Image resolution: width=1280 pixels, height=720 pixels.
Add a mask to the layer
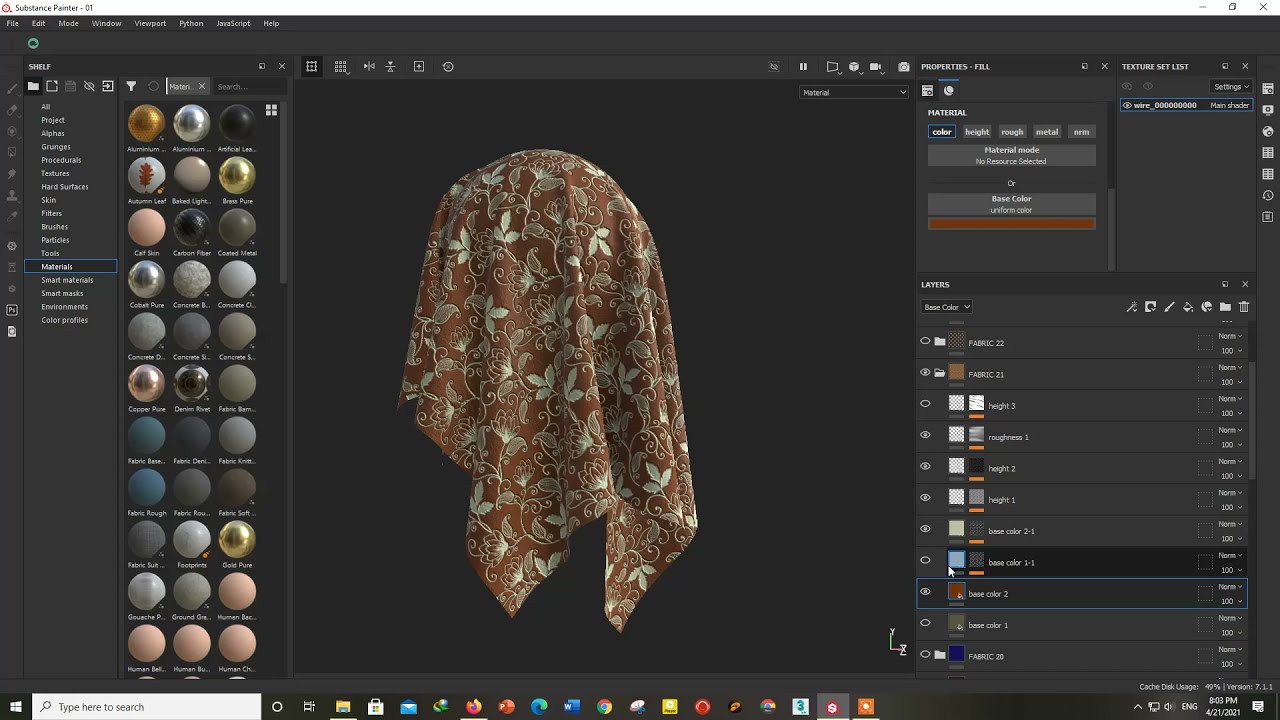(x=1151, y=307)
